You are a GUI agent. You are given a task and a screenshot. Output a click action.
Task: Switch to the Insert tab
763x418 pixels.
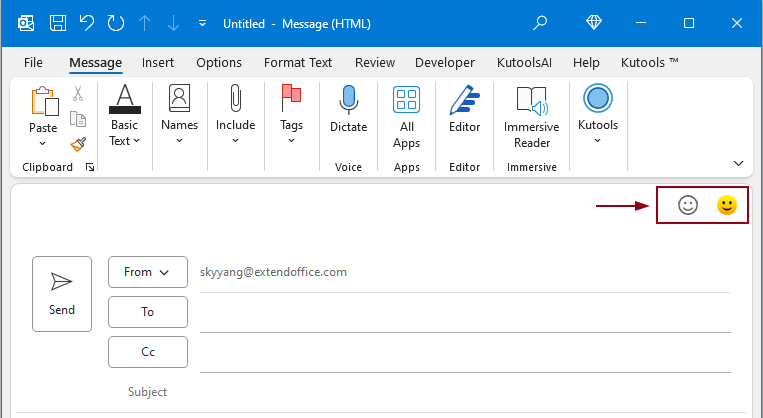coord(158,62)
